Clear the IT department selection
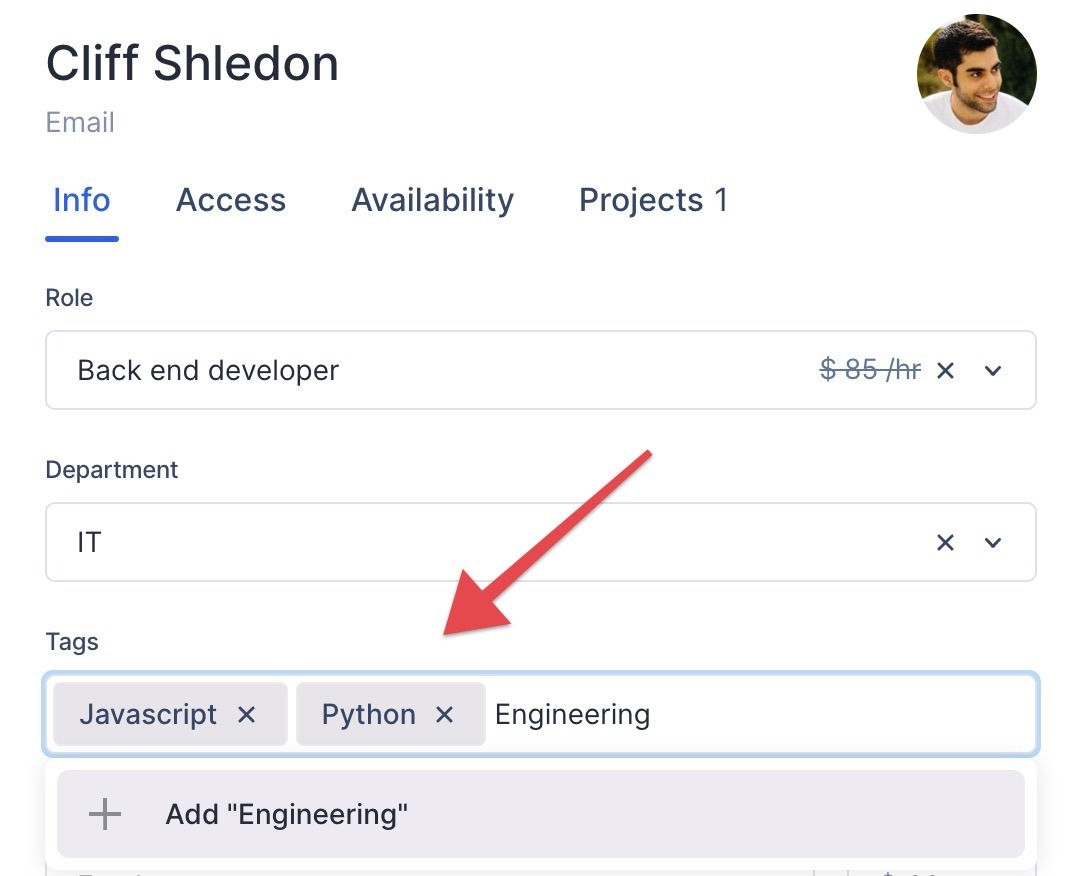The height and width of the screenshot is (876, 1070). click(x=945, y=543)
